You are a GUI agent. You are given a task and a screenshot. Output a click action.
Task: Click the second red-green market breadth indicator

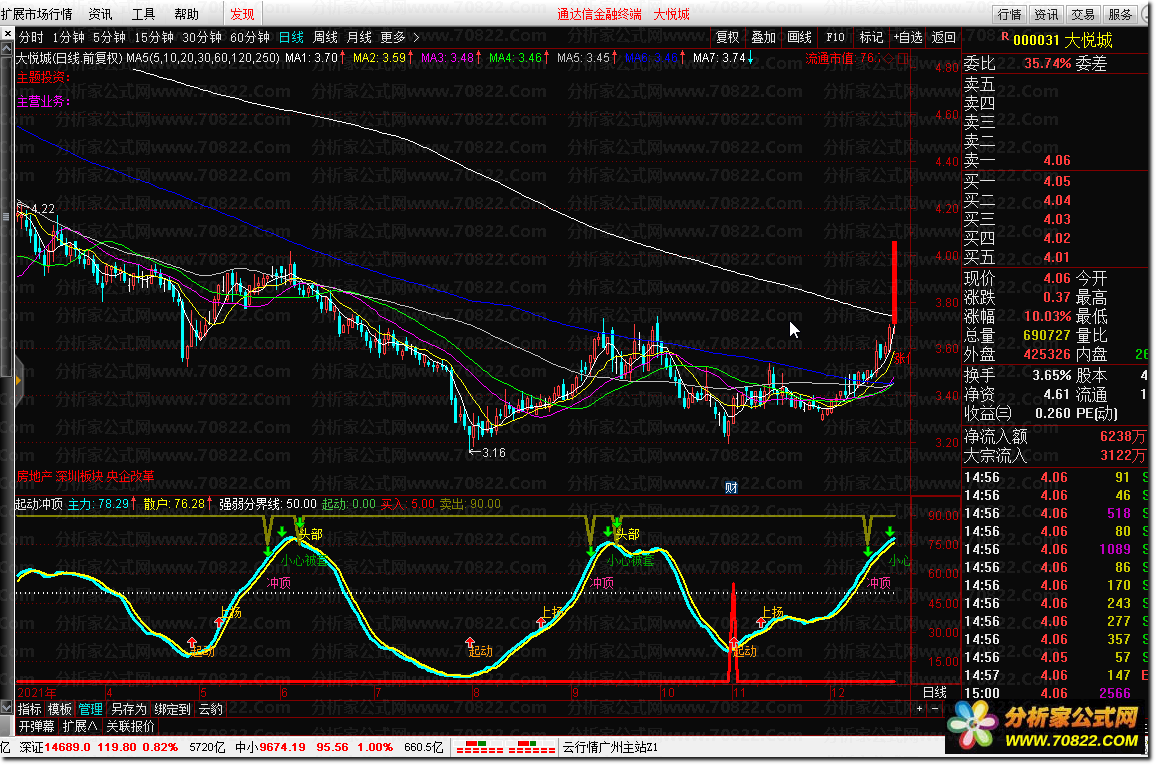click(x=531, y=747)
